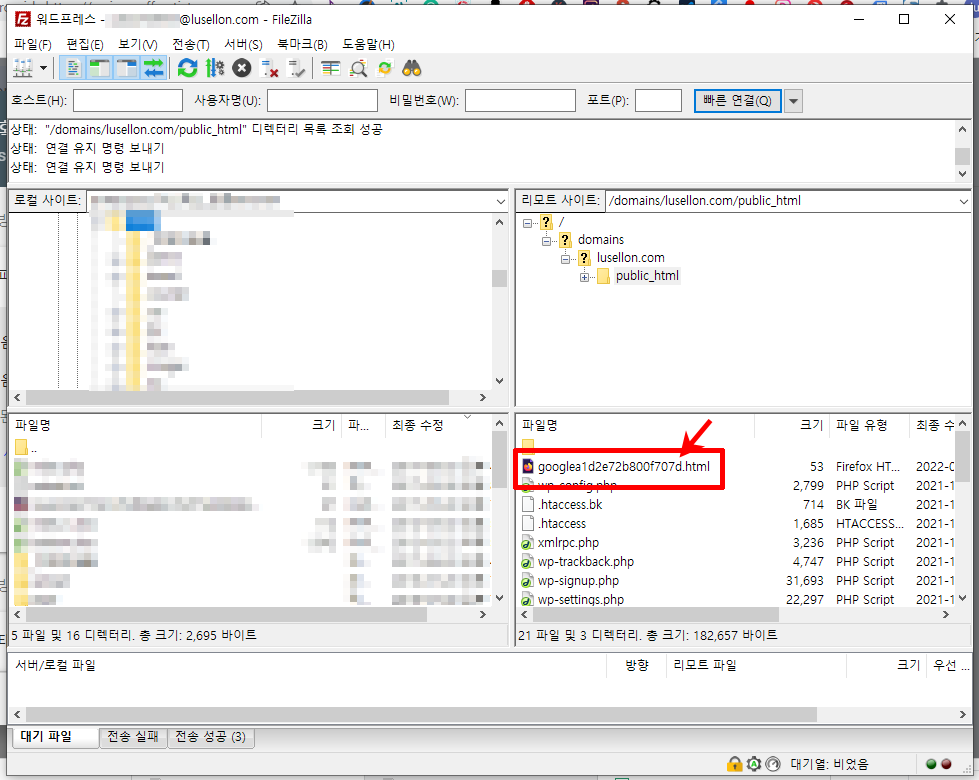The height and width of the screenshot is (780, 979).
Task: Select the .htaccess.bk file
Action: 570,505
